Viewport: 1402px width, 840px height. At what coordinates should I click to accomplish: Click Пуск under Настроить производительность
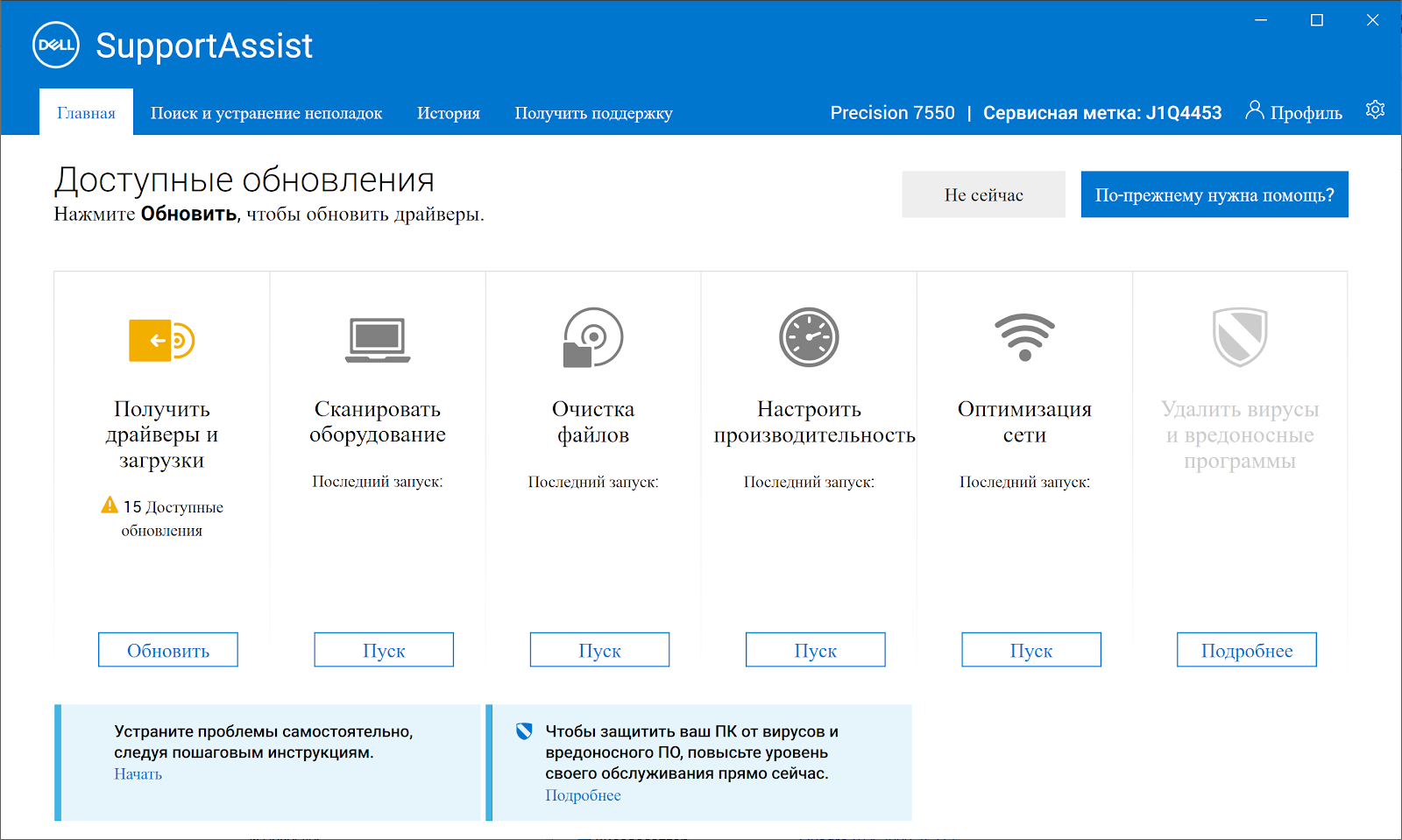point(816,650)
